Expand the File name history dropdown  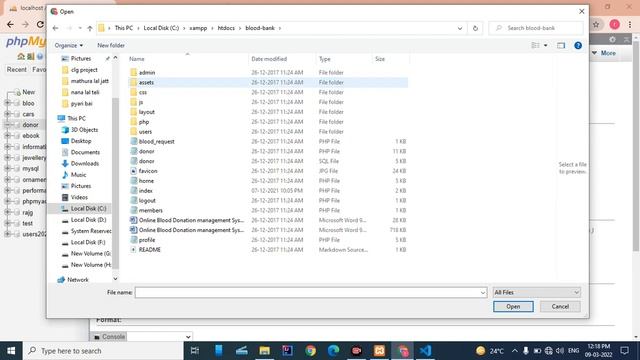[x=483, y=292]
